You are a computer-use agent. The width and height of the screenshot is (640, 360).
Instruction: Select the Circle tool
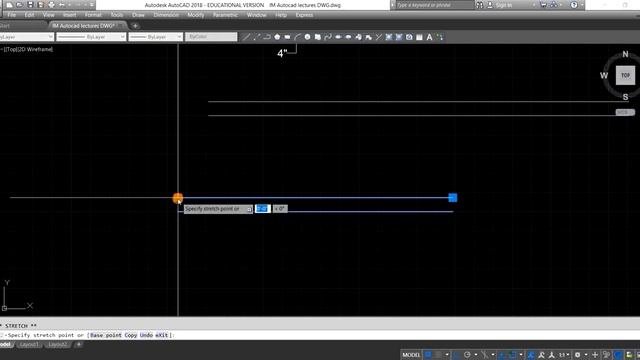pyautogui.click(x=307, y=37)
